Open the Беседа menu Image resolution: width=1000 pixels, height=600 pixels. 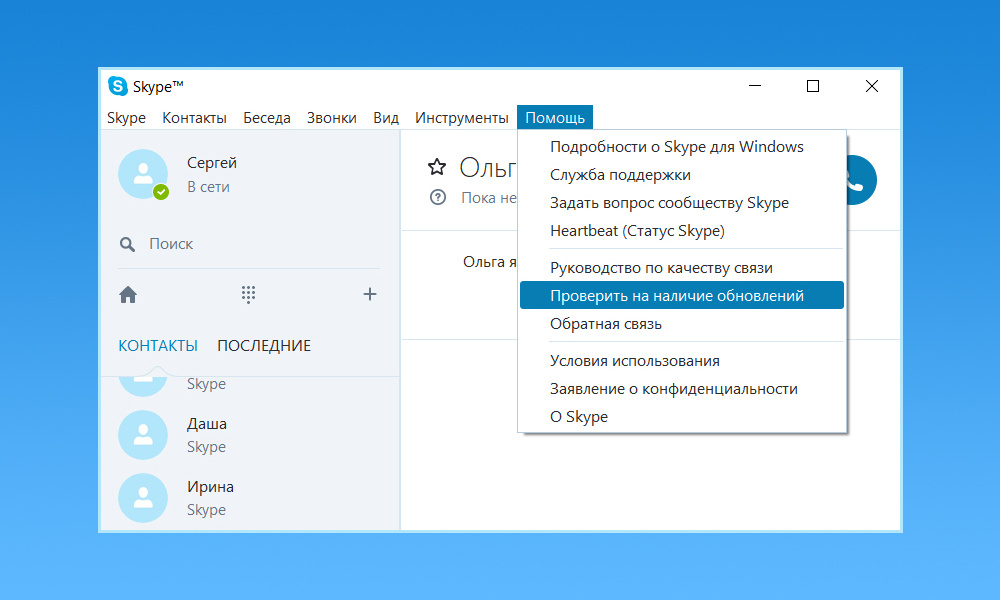pyautogui.click(x=267, y=118)
